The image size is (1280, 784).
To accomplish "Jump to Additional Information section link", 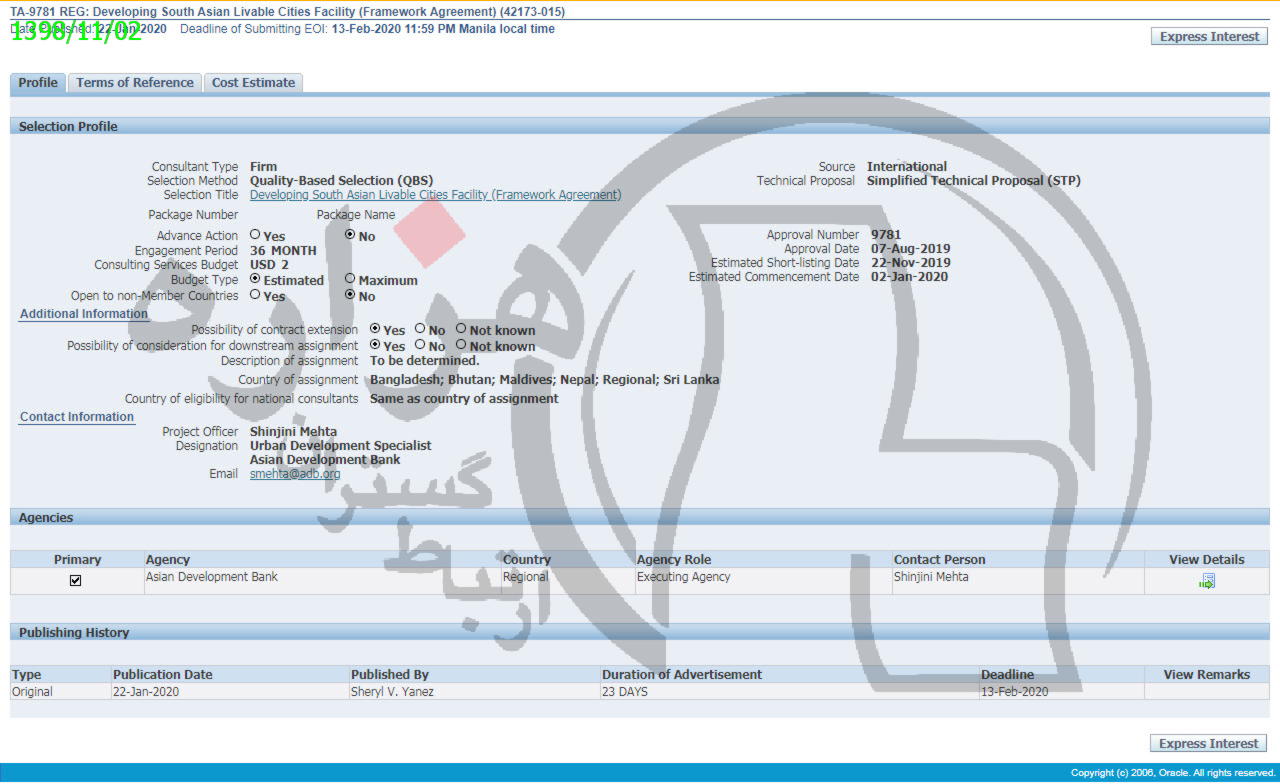I will (x=84, y=314).
